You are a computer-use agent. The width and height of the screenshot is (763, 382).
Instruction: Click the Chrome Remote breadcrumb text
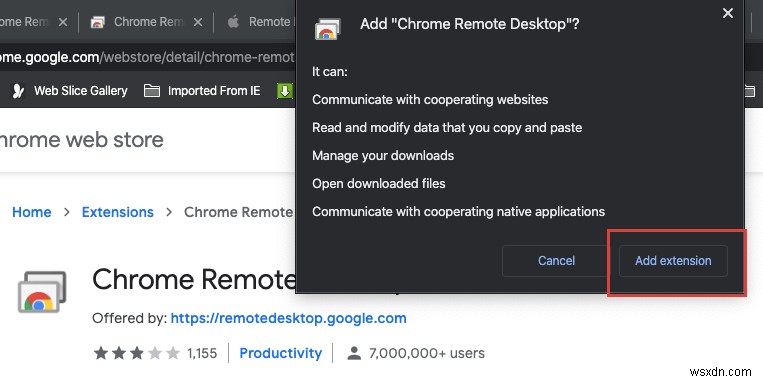[x=238, y=212]
